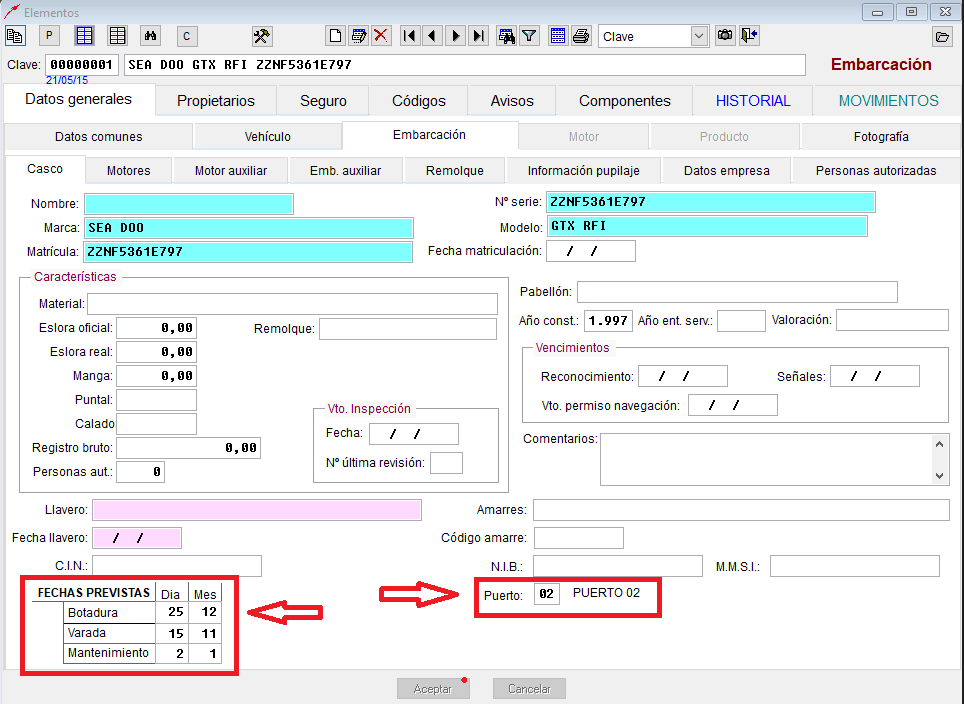Select the Datos comunes subtab
The width and height of the screenshot is (964, 704).
pyautogui.click(x=98, y=136)
